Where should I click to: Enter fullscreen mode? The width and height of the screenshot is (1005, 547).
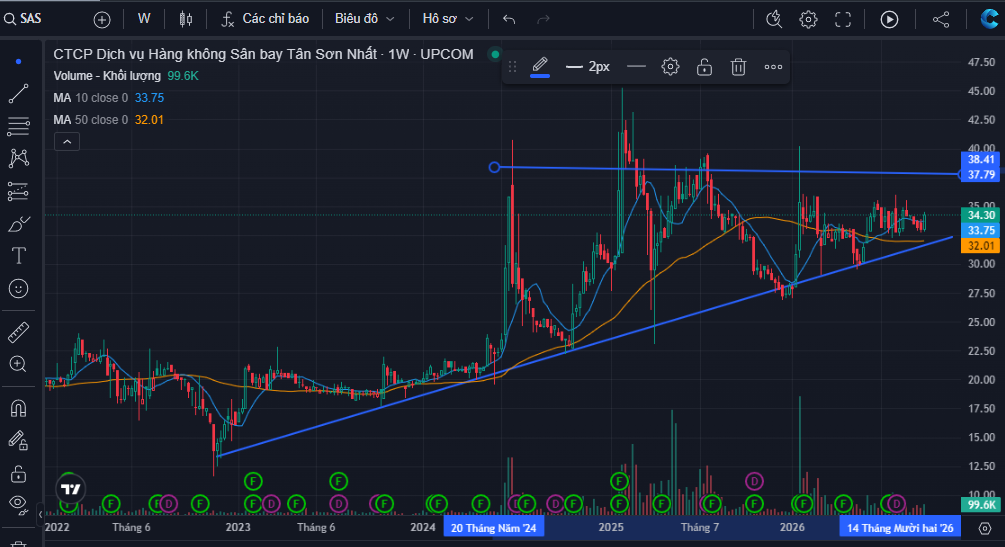click(843, 19)
